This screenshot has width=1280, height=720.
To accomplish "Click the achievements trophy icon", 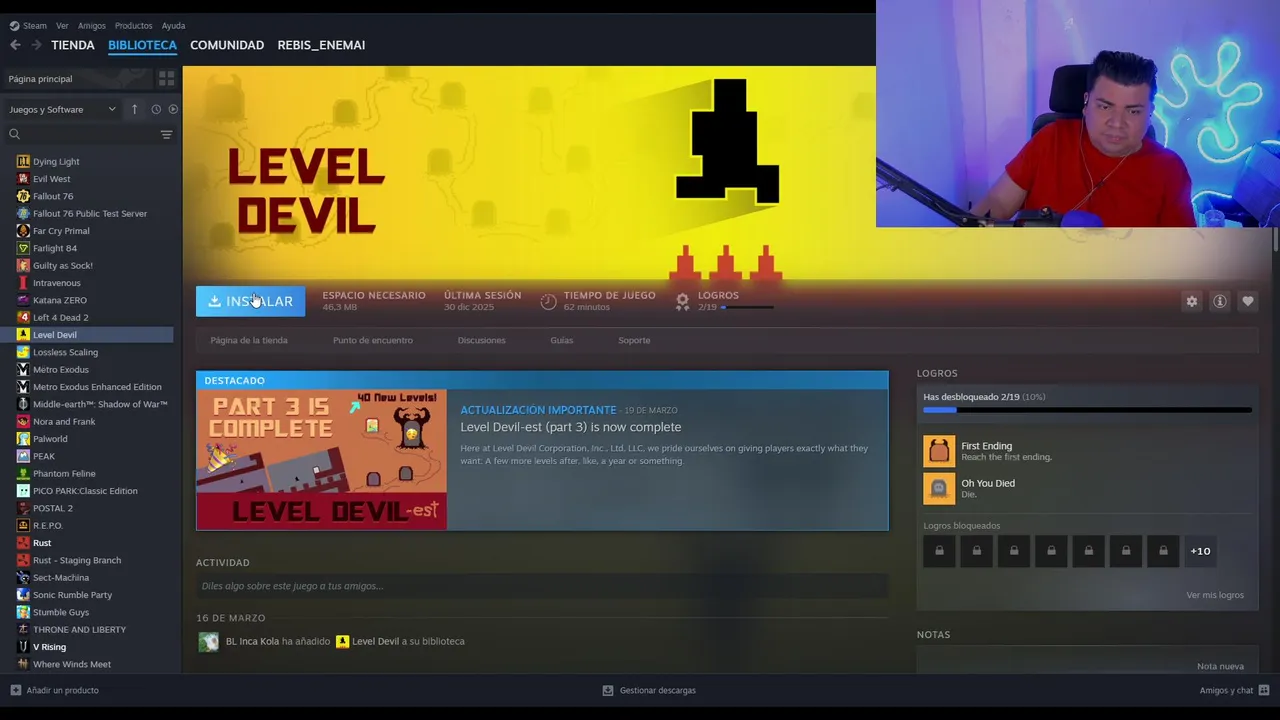I will 682,301.
